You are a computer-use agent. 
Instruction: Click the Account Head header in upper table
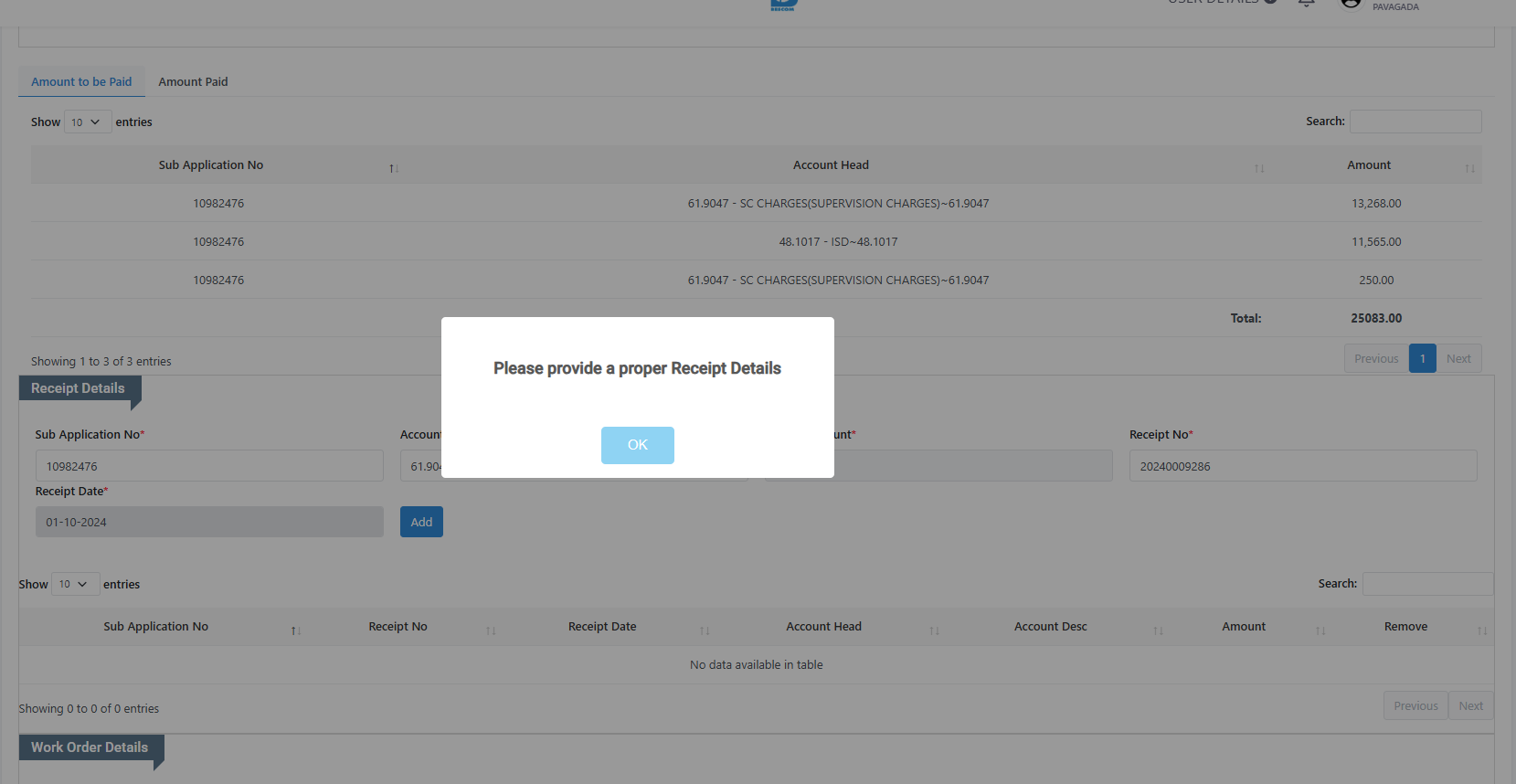tap(831, 165)
